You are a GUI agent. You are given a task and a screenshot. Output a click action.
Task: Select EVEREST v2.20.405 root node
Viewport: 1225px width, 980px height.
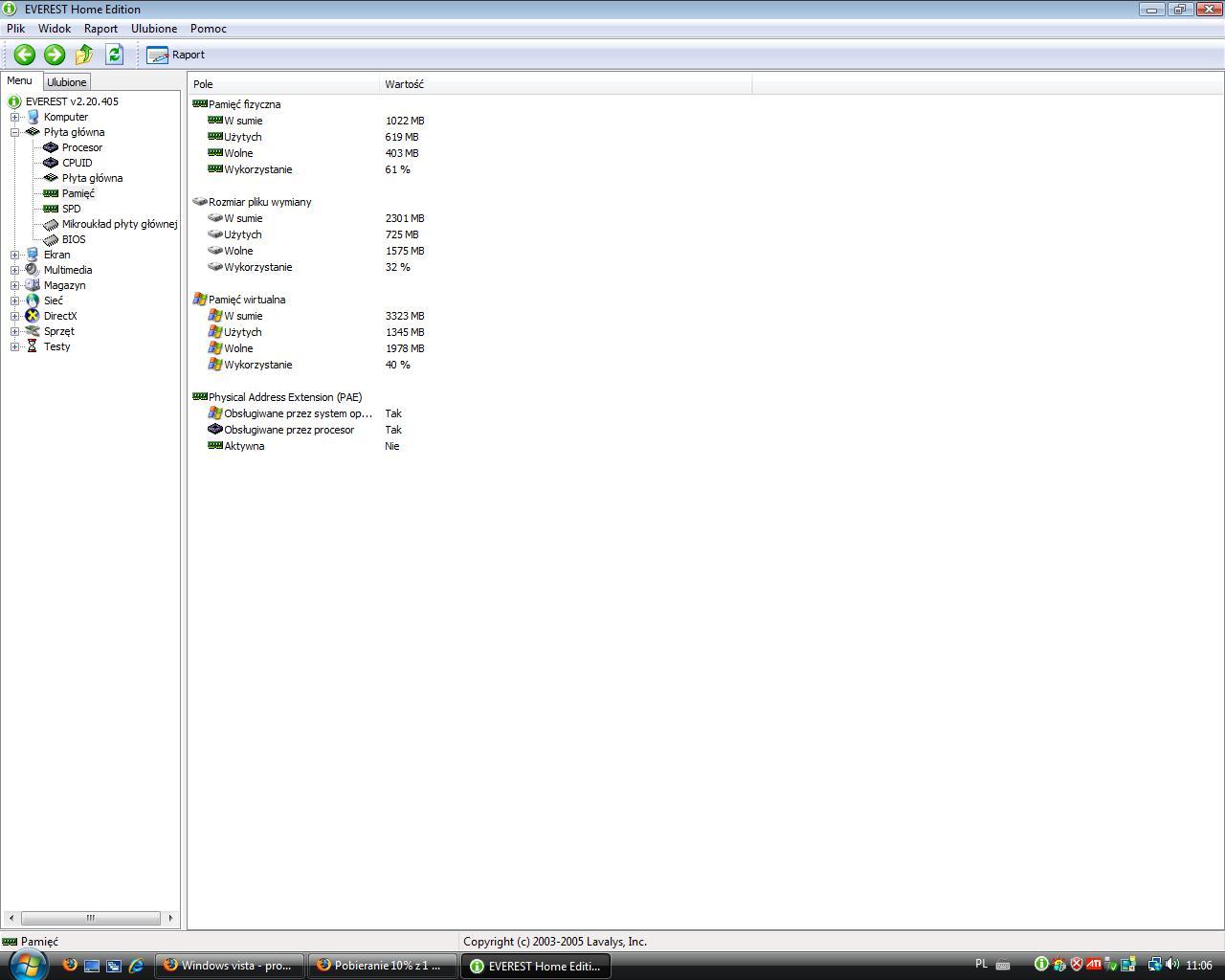pyautogui.click(x=72, y=101)
